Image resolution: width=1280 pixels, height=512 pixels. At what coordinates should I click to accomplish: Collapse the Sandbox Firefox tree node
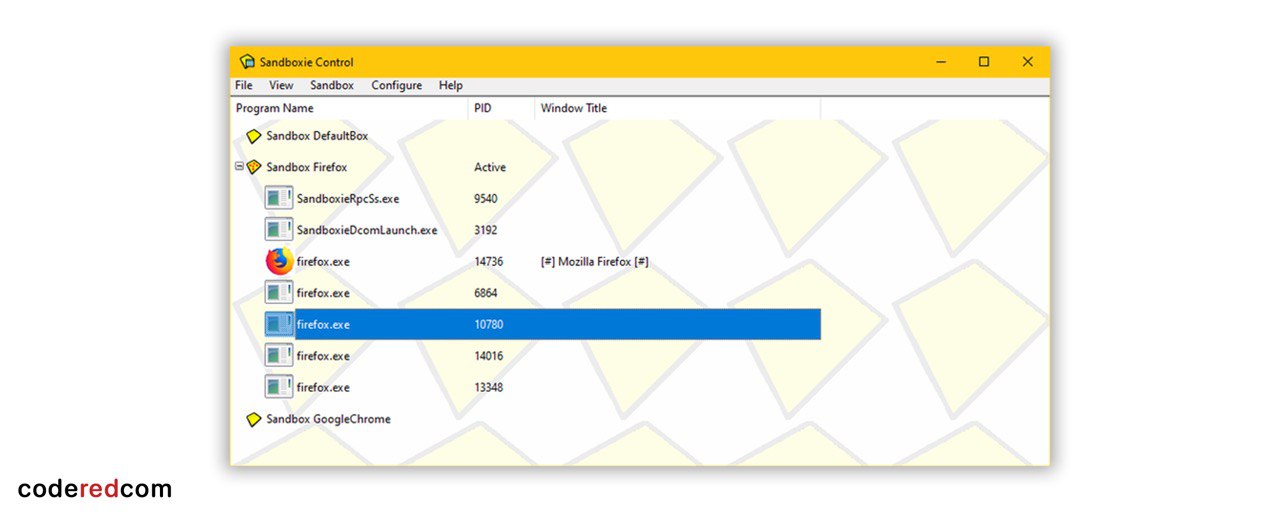click(x=239, y=167)
